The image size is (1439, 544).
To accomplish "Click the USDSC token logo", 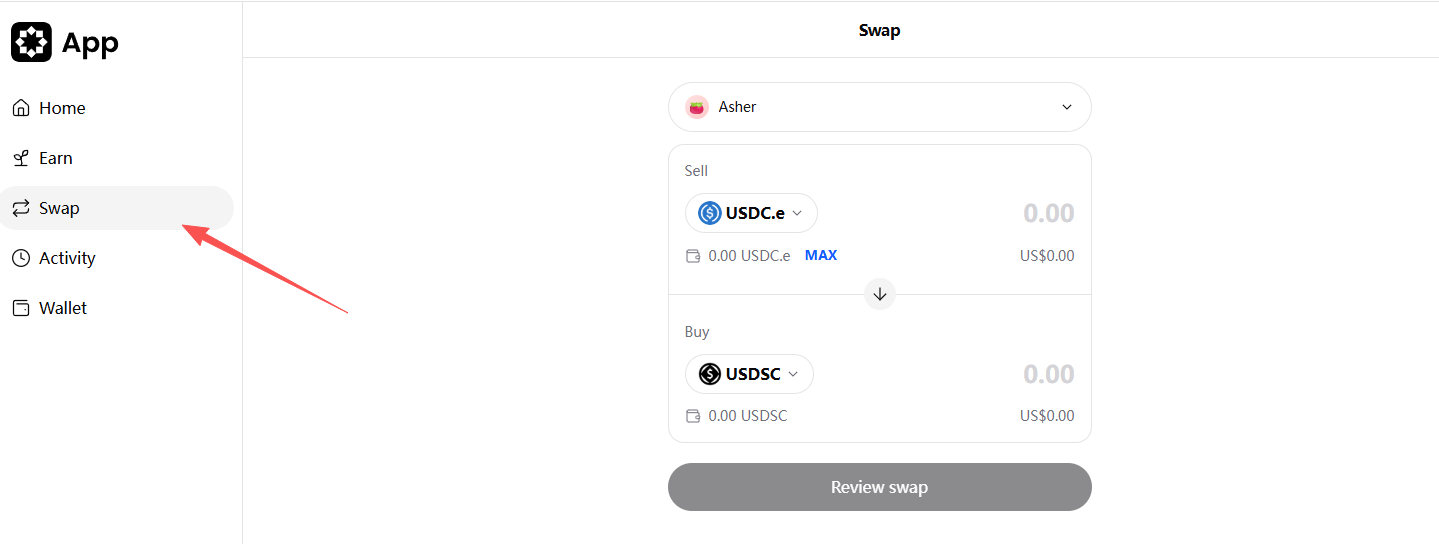I will (710, 374).
